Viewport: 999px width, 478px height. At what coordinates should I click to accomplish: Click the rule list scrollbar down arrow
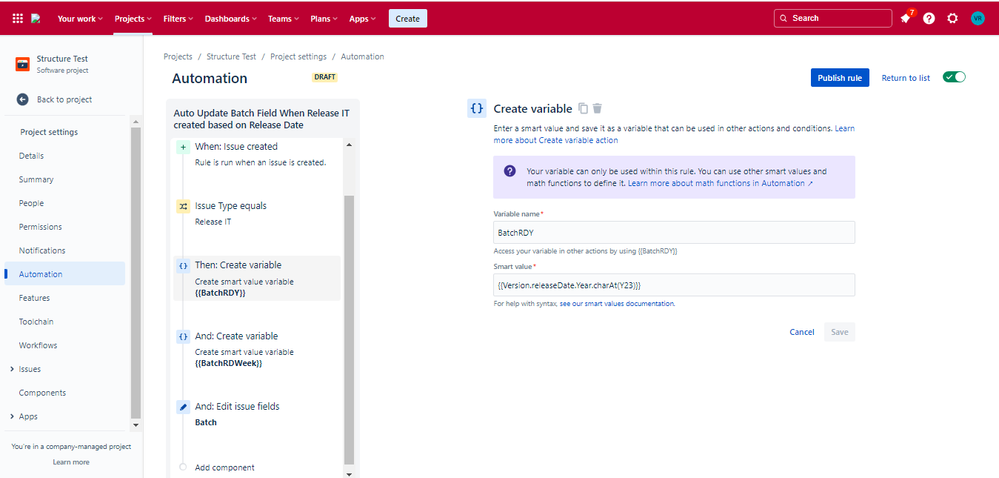coord(349,474)
